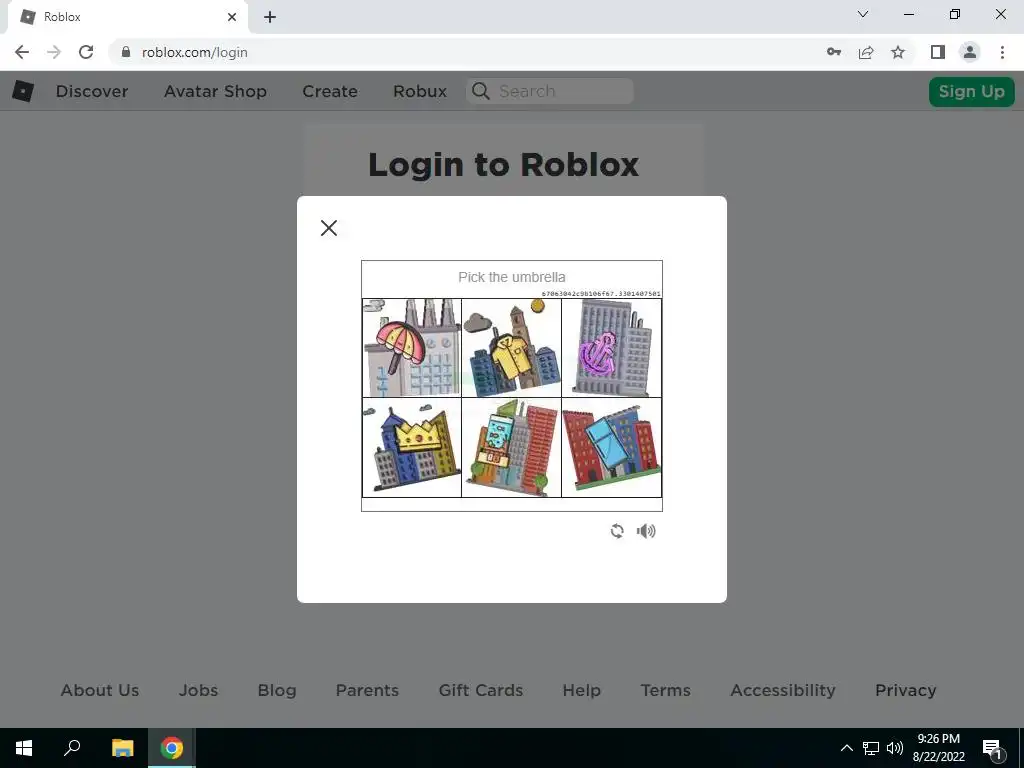Focus the Roblox Search field
Image resolution: width=1024 pixels, height=768 pixels.
point(550,91)
